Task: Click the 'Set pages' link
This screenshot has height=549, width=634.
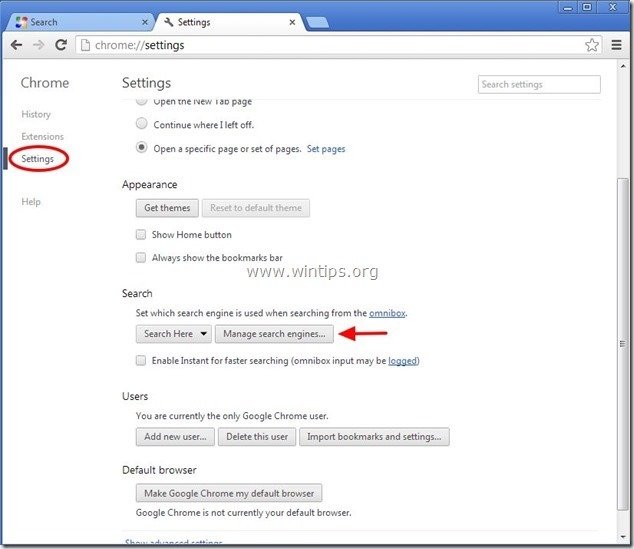Action: pyautogui.click(x=326, y=149)
